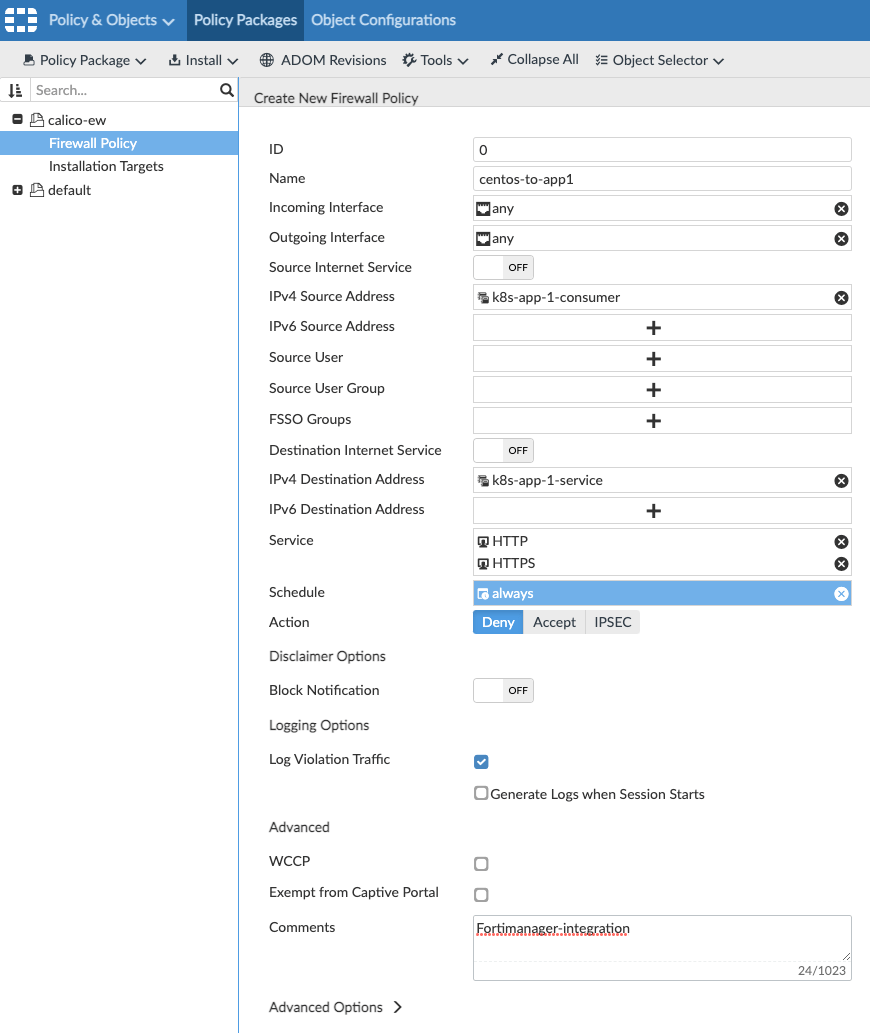The image size is (870, 1033).
Task: Collapse the calico-ew tree node
Action: tap(18, 119)
